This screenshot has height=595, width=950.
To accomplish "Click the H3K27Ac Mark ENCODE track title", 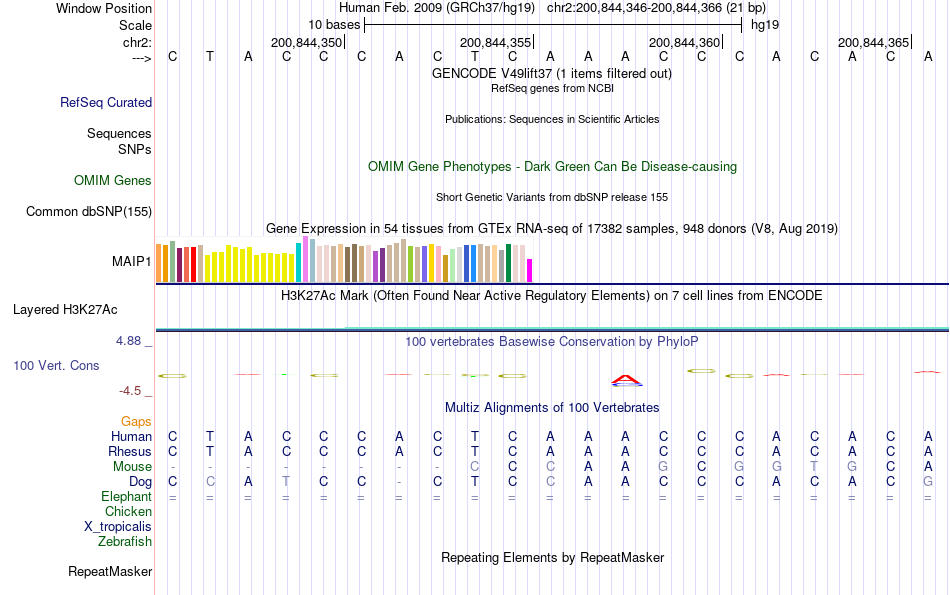I will coord(552,296).
